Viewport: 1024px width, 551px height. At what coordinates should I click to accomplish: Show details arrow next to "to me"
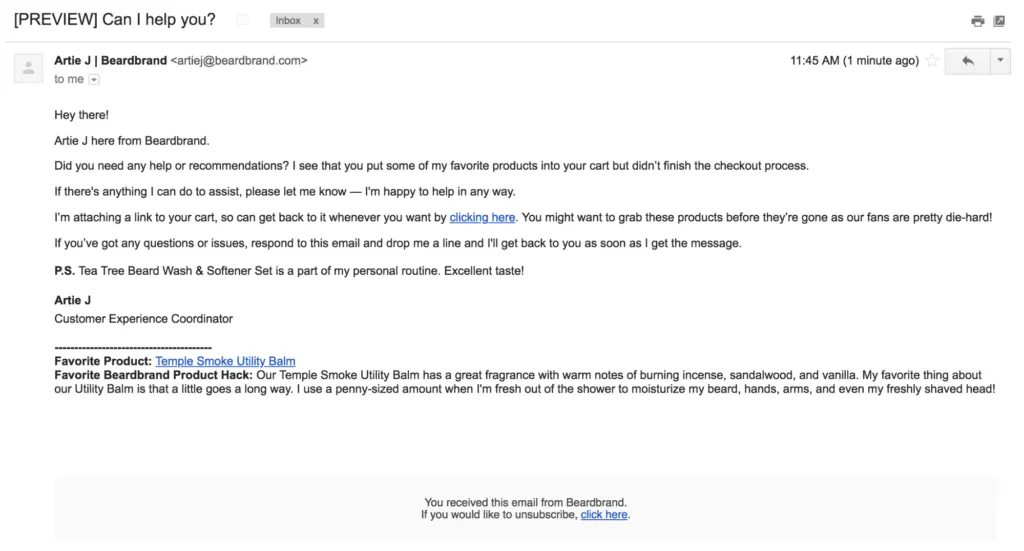(94, 80)
